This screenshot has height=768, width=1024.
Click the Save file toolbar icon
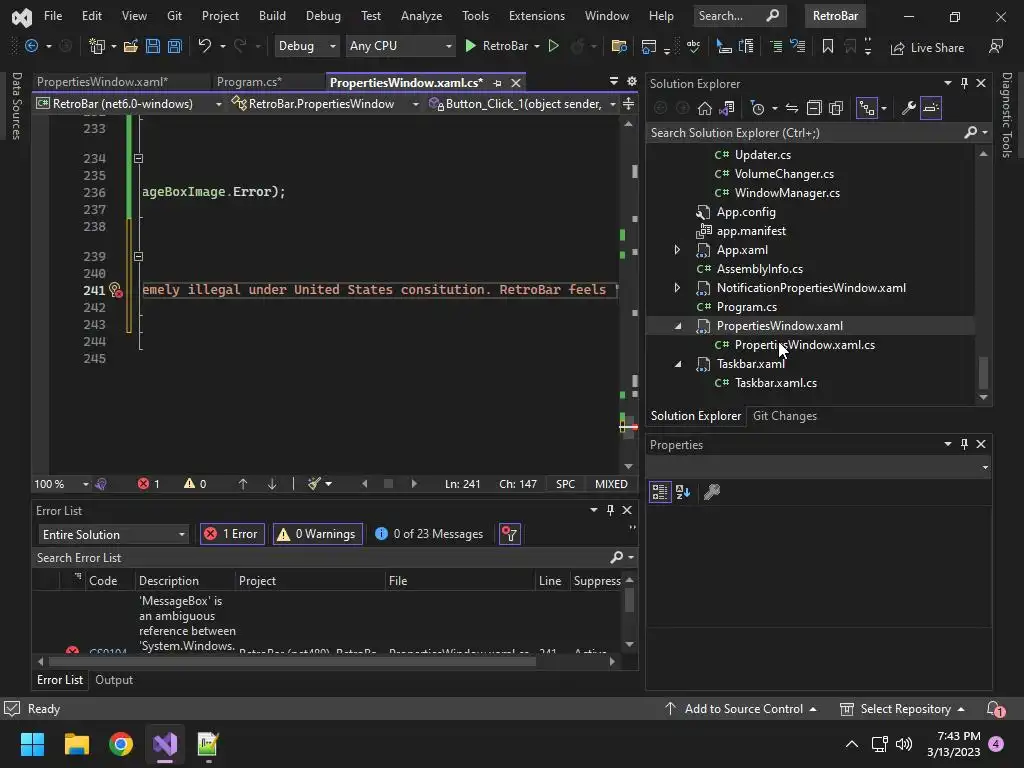pos(153,46)
